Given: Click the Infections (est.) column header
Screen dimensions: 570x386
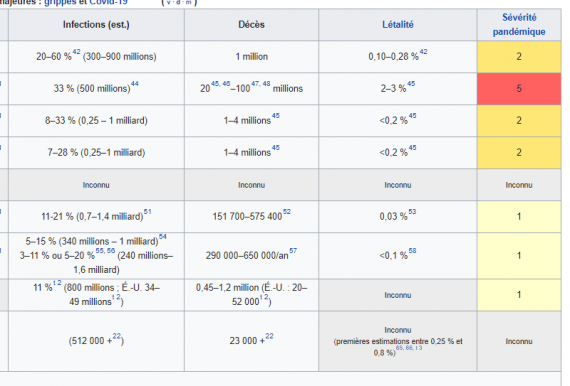Looking at the screenshot, I should pyautogui.click(x=96, y=25).
